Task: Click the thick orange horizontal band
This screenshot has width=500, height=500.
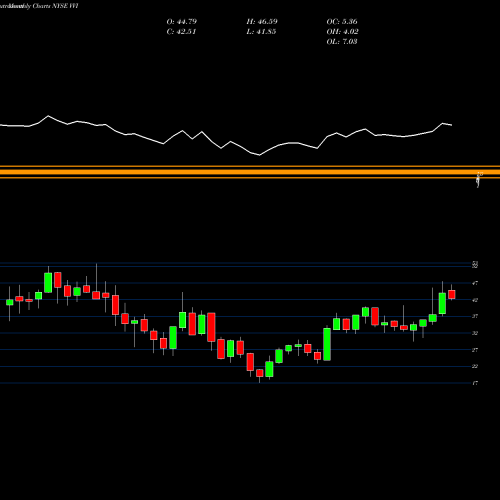Action: pos(250,172)
